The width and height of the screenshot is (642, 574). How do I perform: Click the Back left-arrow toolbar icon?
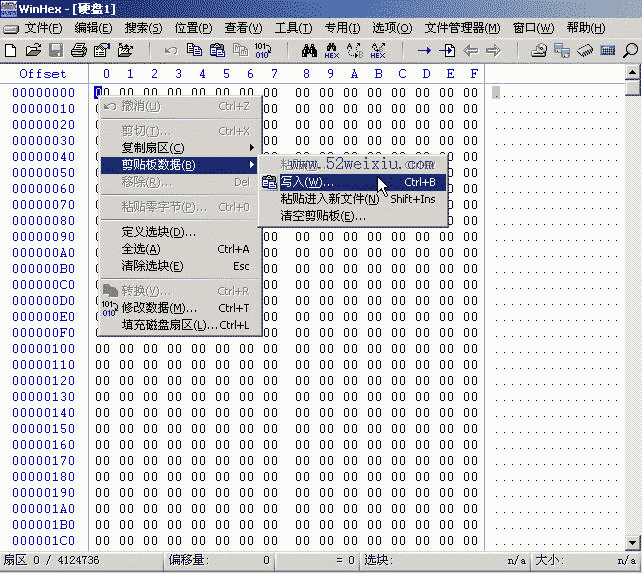[470, 51]
